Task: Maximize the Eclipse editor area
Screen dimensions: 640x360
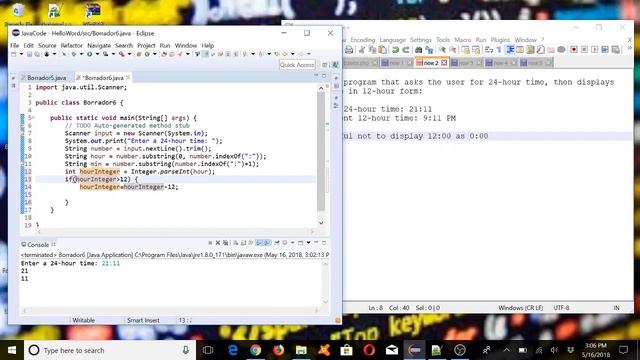Action: (x=324, y=76)
